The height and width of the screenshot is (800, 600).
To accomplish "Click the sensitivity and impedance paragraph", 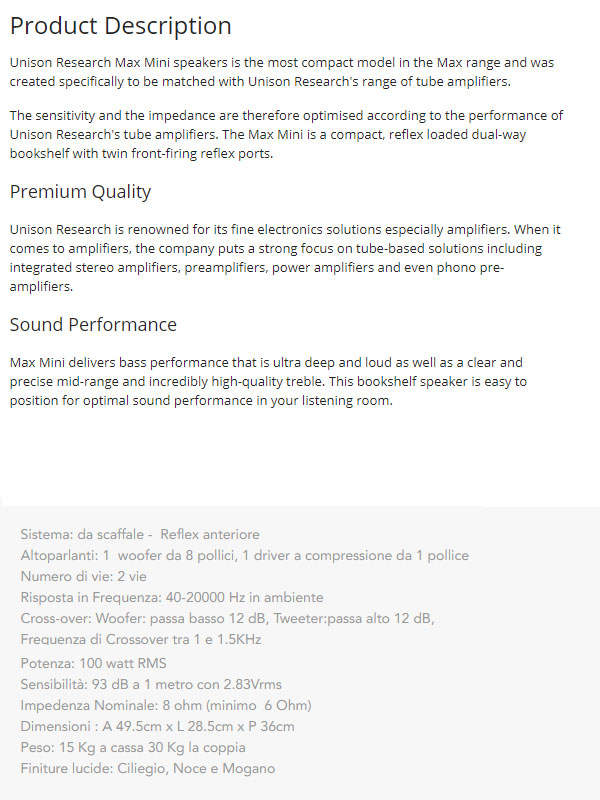I will click(286, 134).
